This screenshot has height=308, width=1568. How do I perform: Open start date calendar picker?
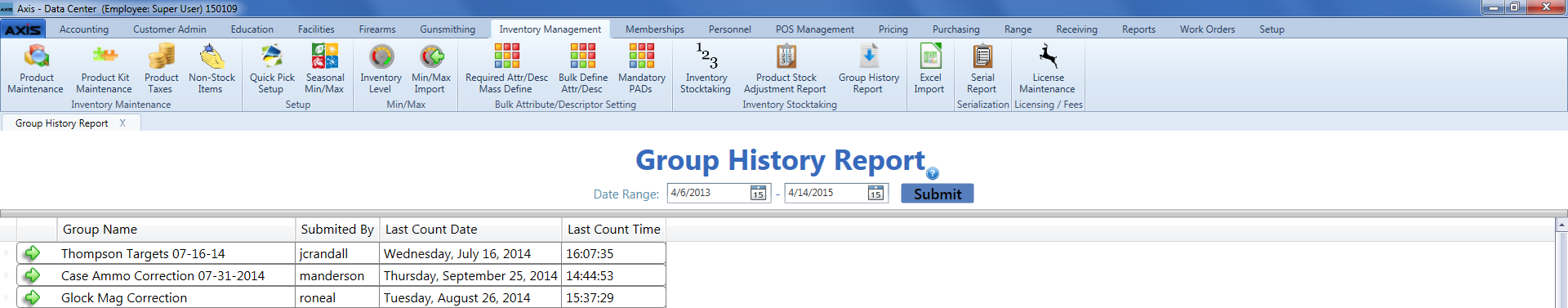pyautogui.click(x=758, y=194)
